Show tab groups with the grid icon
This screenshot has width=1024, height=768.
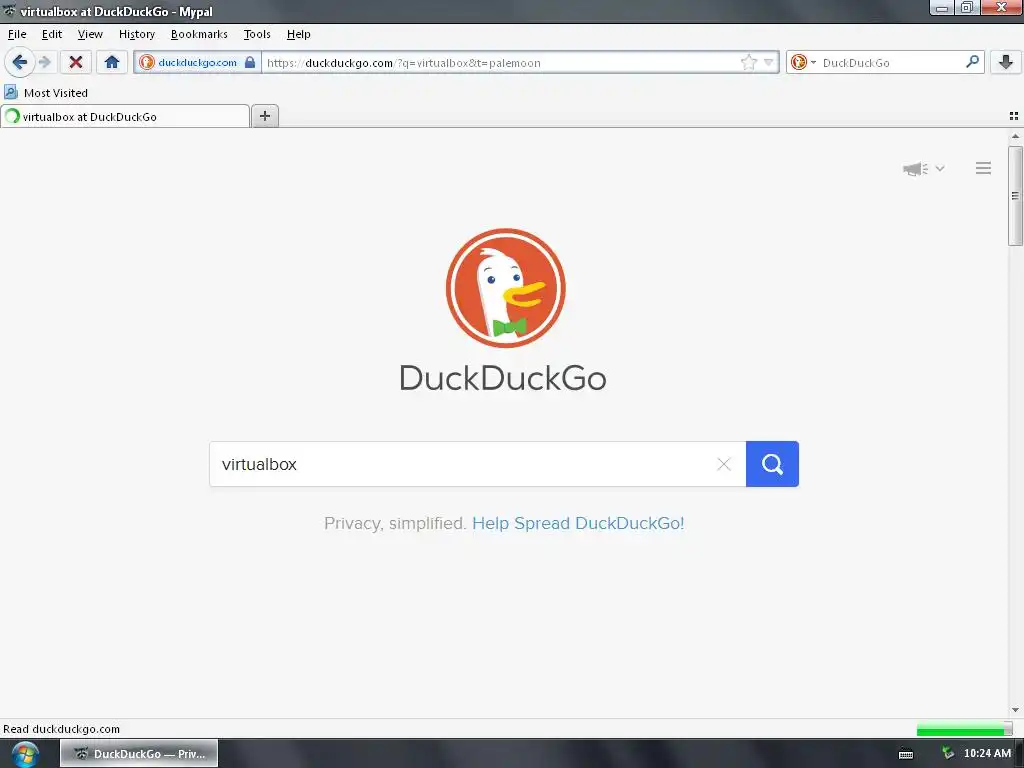point(1014,116)
